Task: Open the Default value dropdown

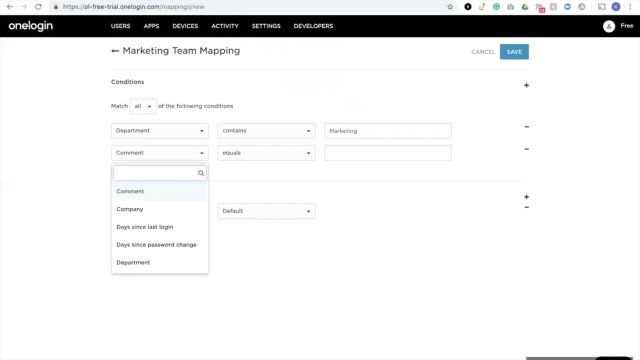Action: [267, 211]
